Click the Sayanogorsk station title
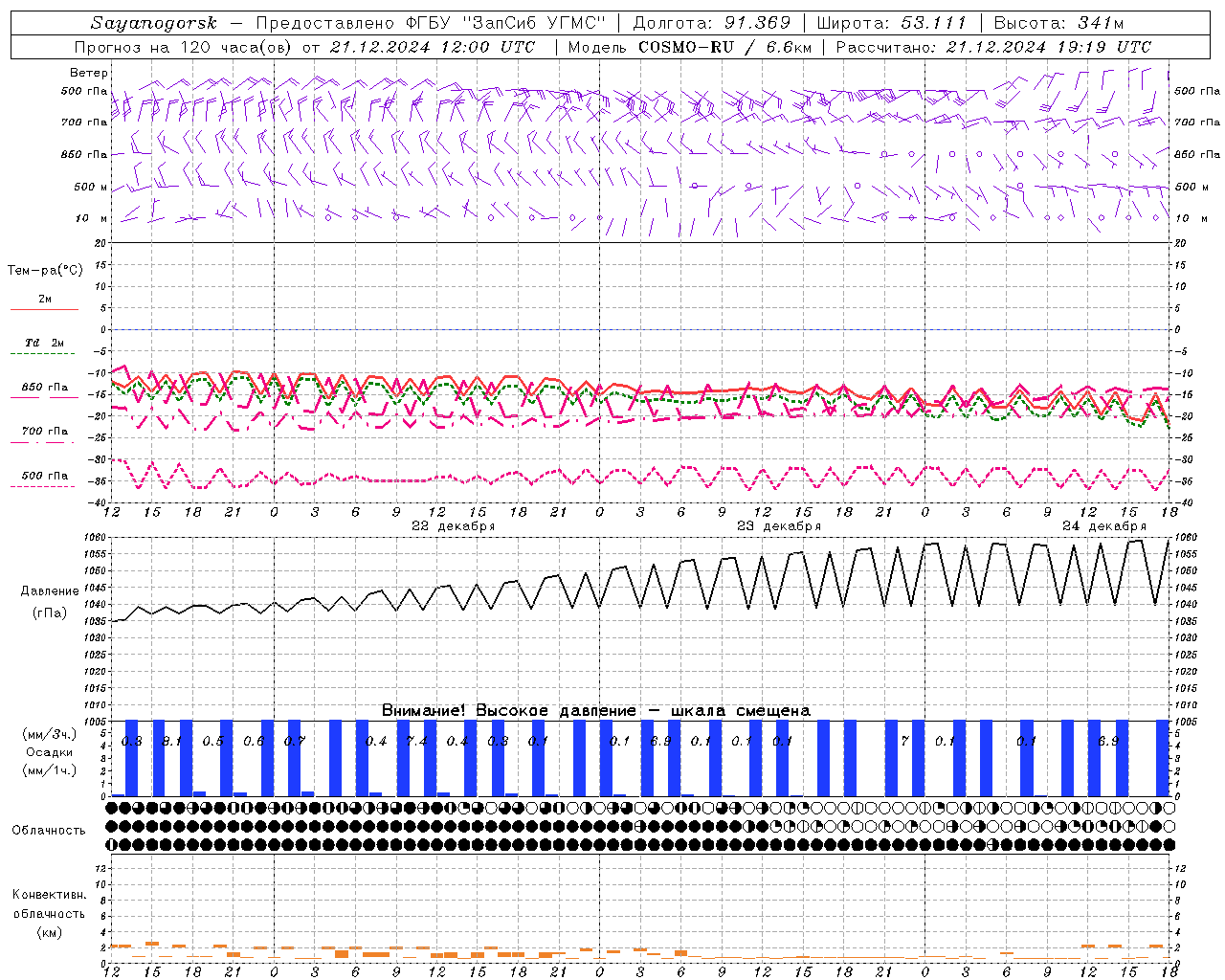Viewport: 1225px width, 980px height. (153, 23)
